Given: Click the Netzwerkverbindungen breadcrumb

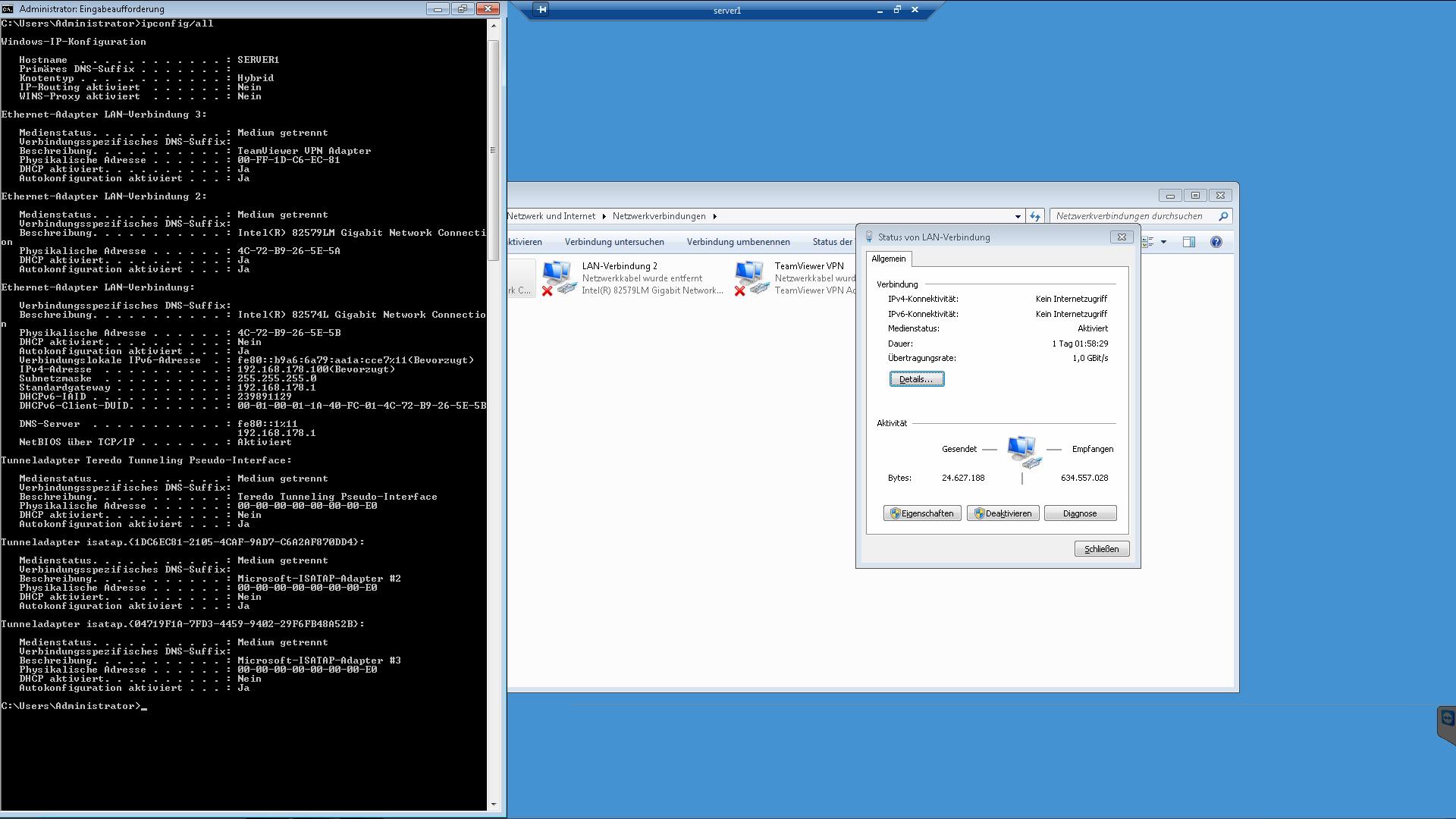Looking at the screenshot, I should (x=659, y=216).
